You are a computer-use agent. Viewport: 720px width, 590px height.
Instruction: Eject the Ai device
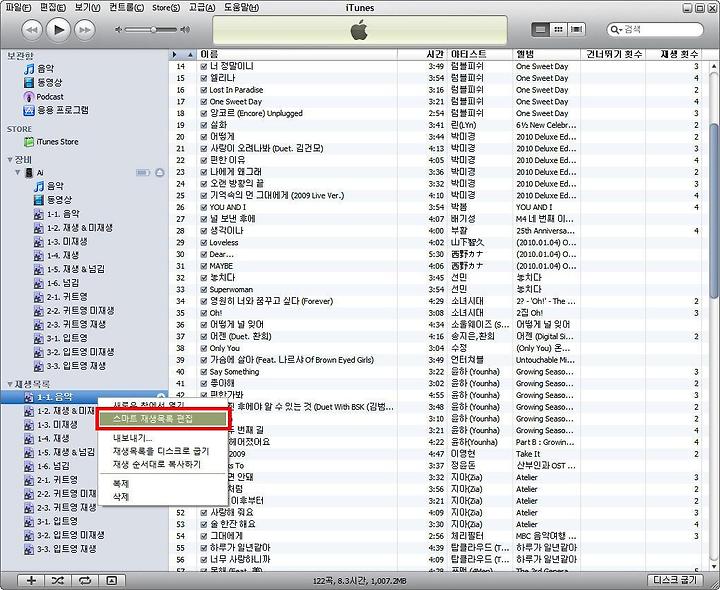tap(160, 173)
